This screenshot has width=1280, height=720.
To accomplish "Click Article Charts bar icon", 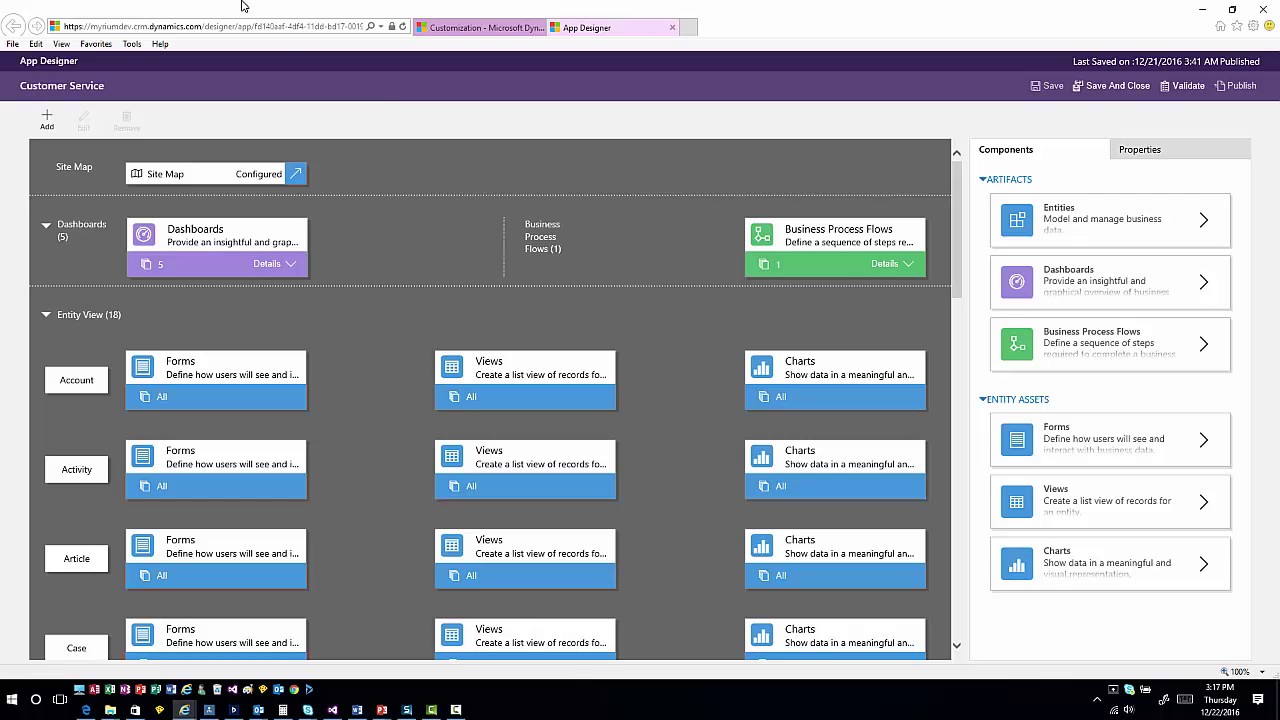I will pos(762,546).
